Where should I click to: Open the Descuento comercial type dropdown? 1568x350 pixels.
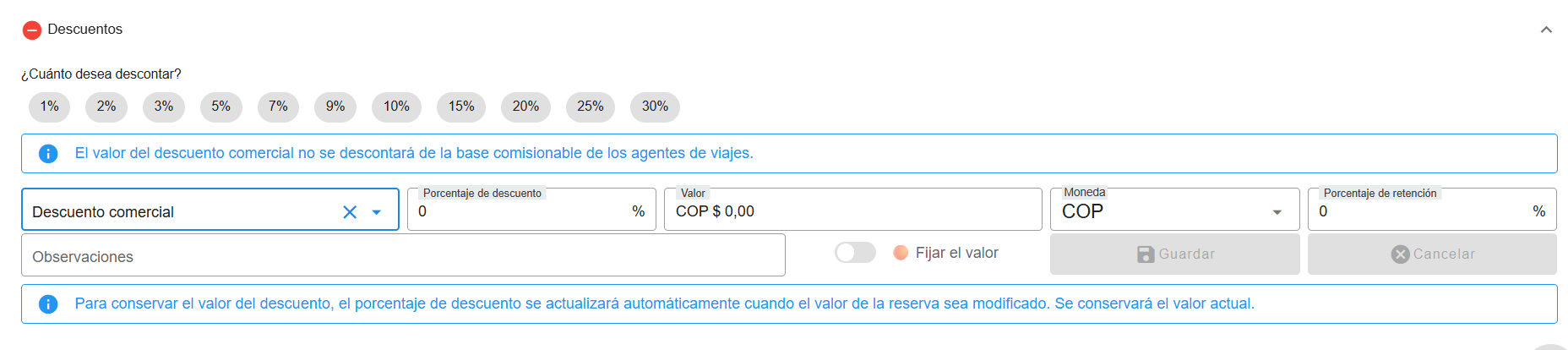click(x=377, y=212)
